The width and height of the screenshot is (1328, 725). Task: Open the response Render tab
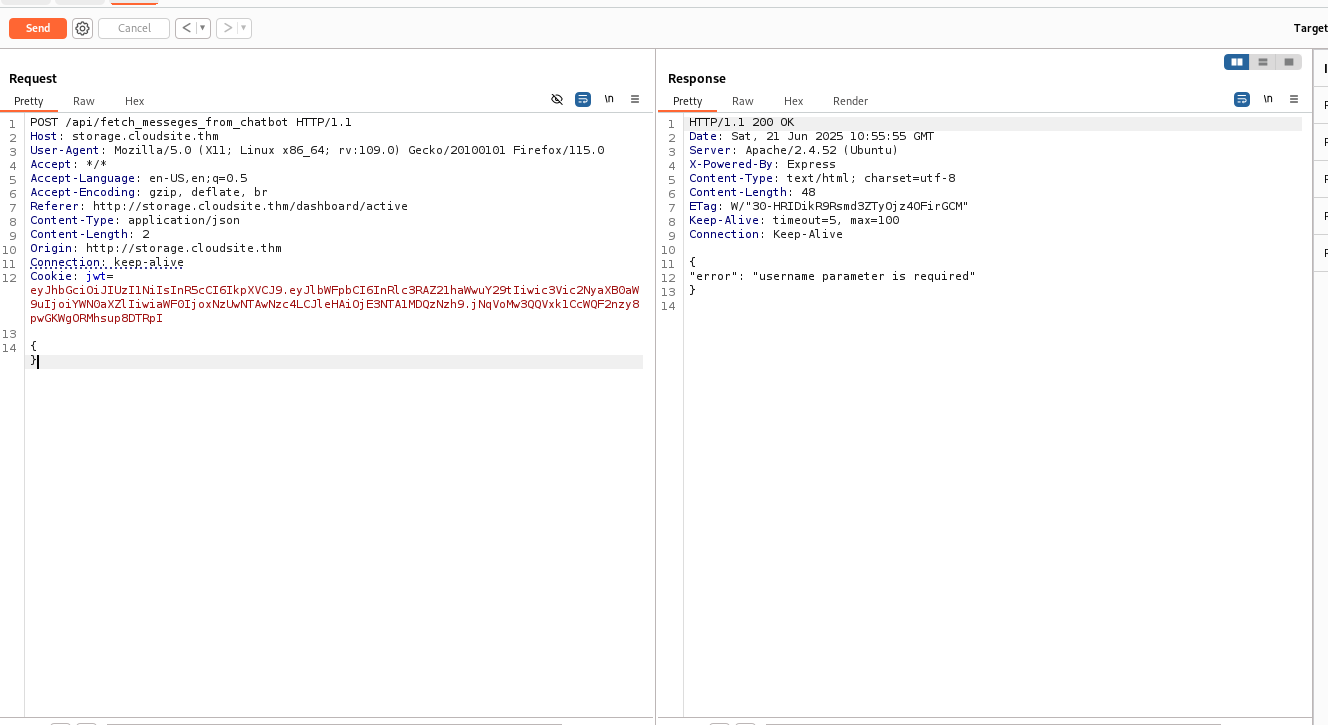(850, 101)
